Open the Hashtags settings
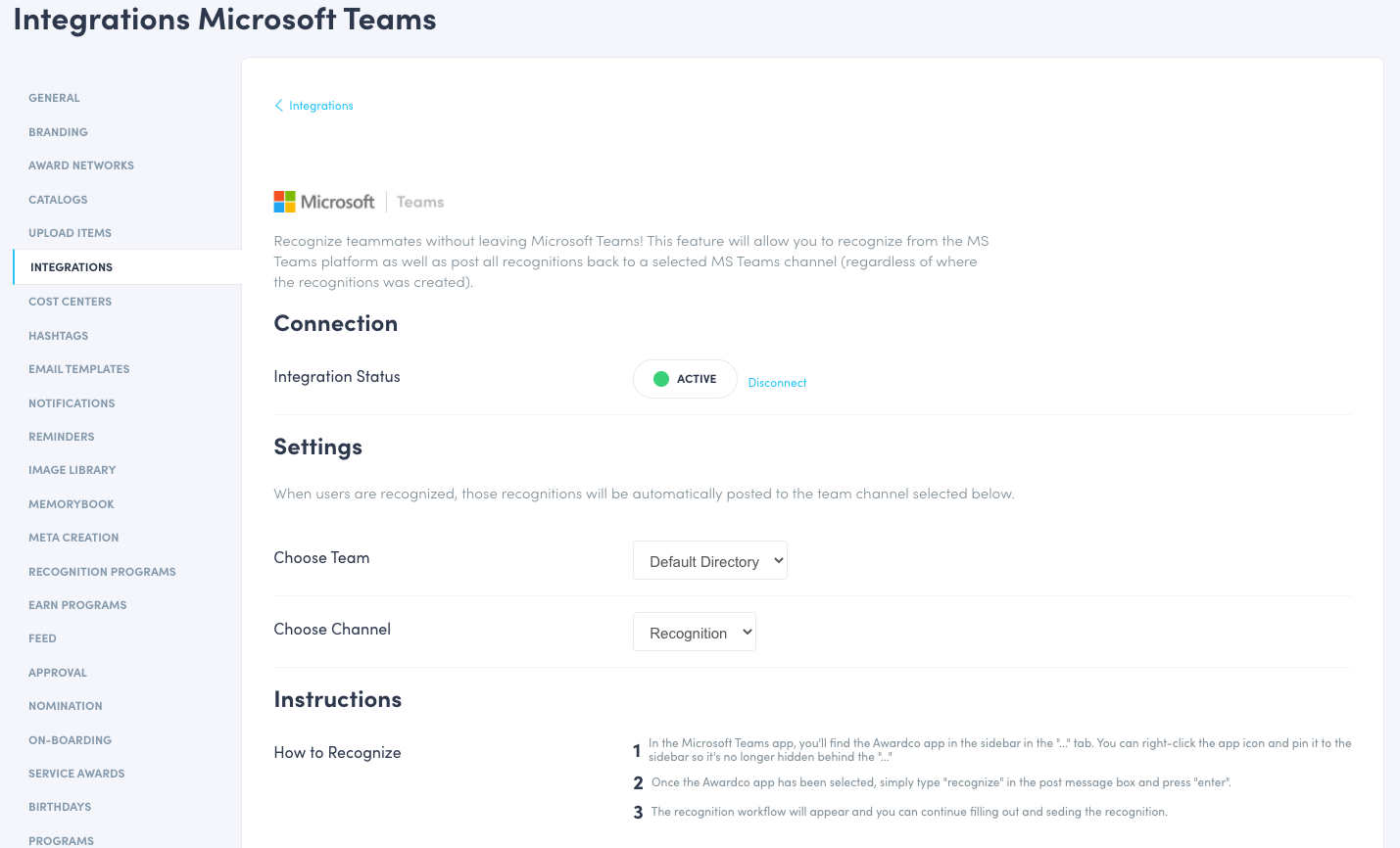Viewport: 1400px width, 848px height. tap(58, 335)
